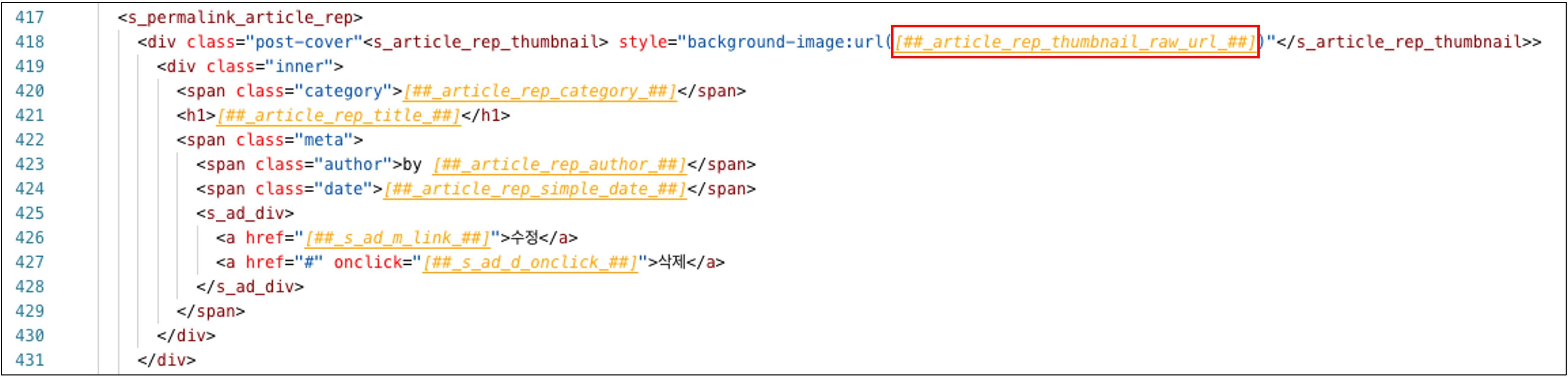Screen dimensions: 1568x377
Task: Click the 수정 link text
Action: click(x=524, y=237)
